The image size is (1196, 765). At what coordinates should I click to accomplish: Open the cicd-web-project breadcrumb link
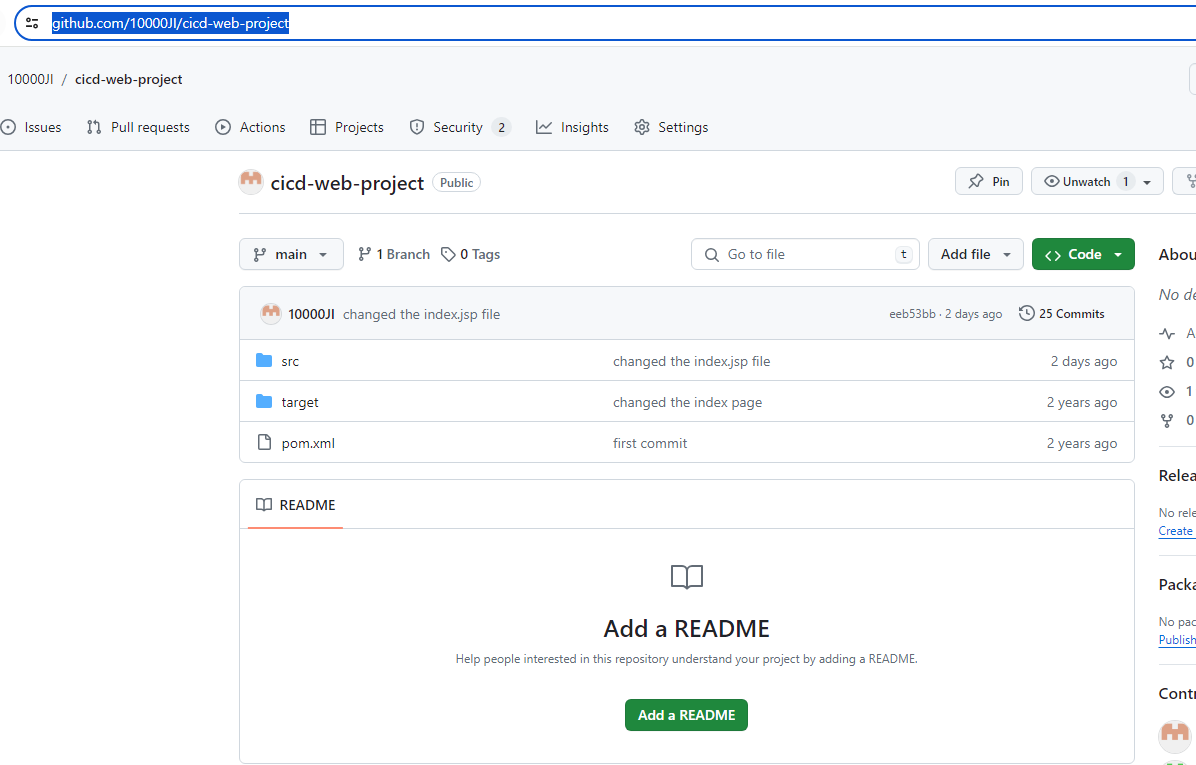tap(128, 79)
